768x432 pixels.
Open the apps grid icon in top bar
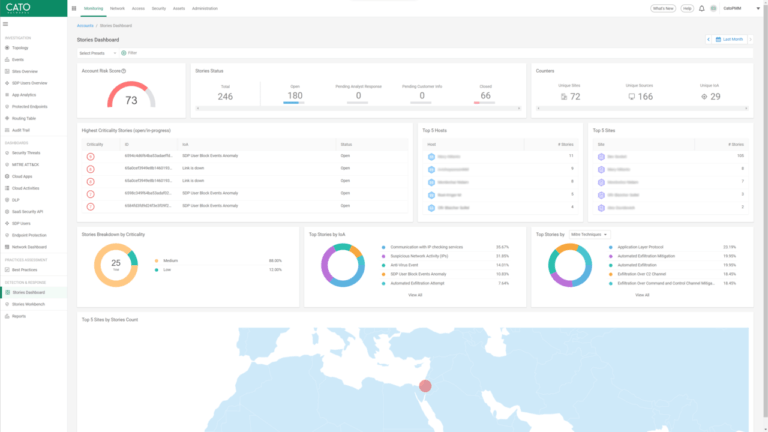[x=74, y=8]
